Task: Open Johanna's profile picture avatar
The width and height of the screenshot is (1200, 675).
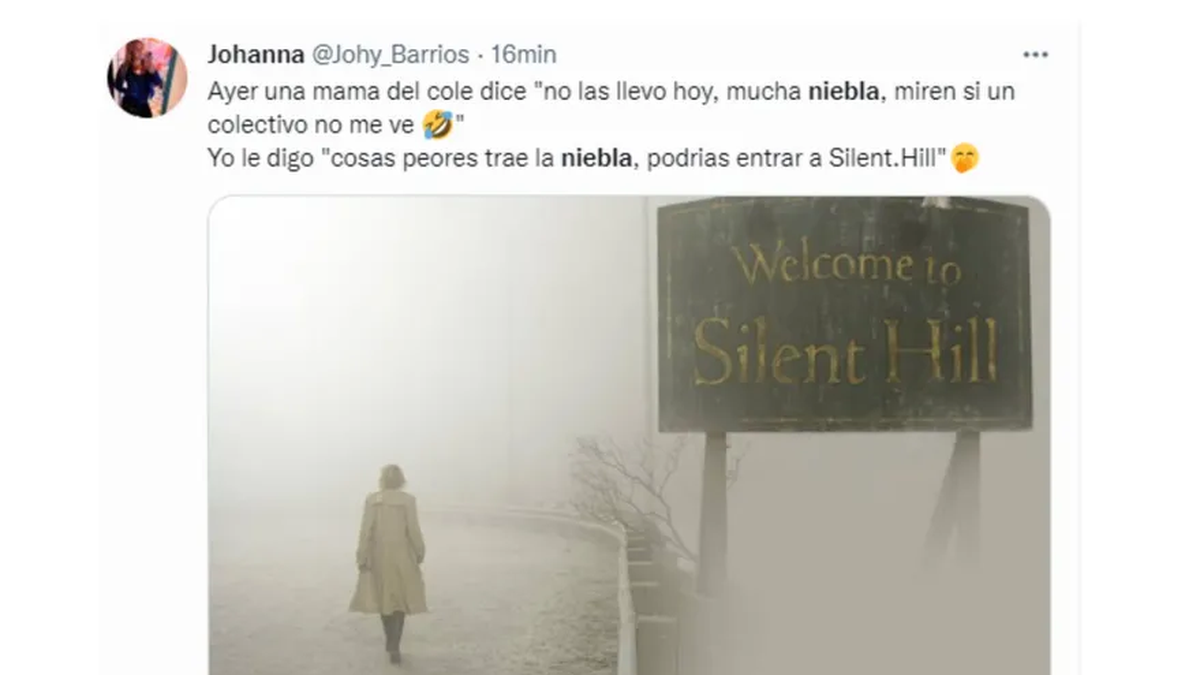Action: click(147, 78)
